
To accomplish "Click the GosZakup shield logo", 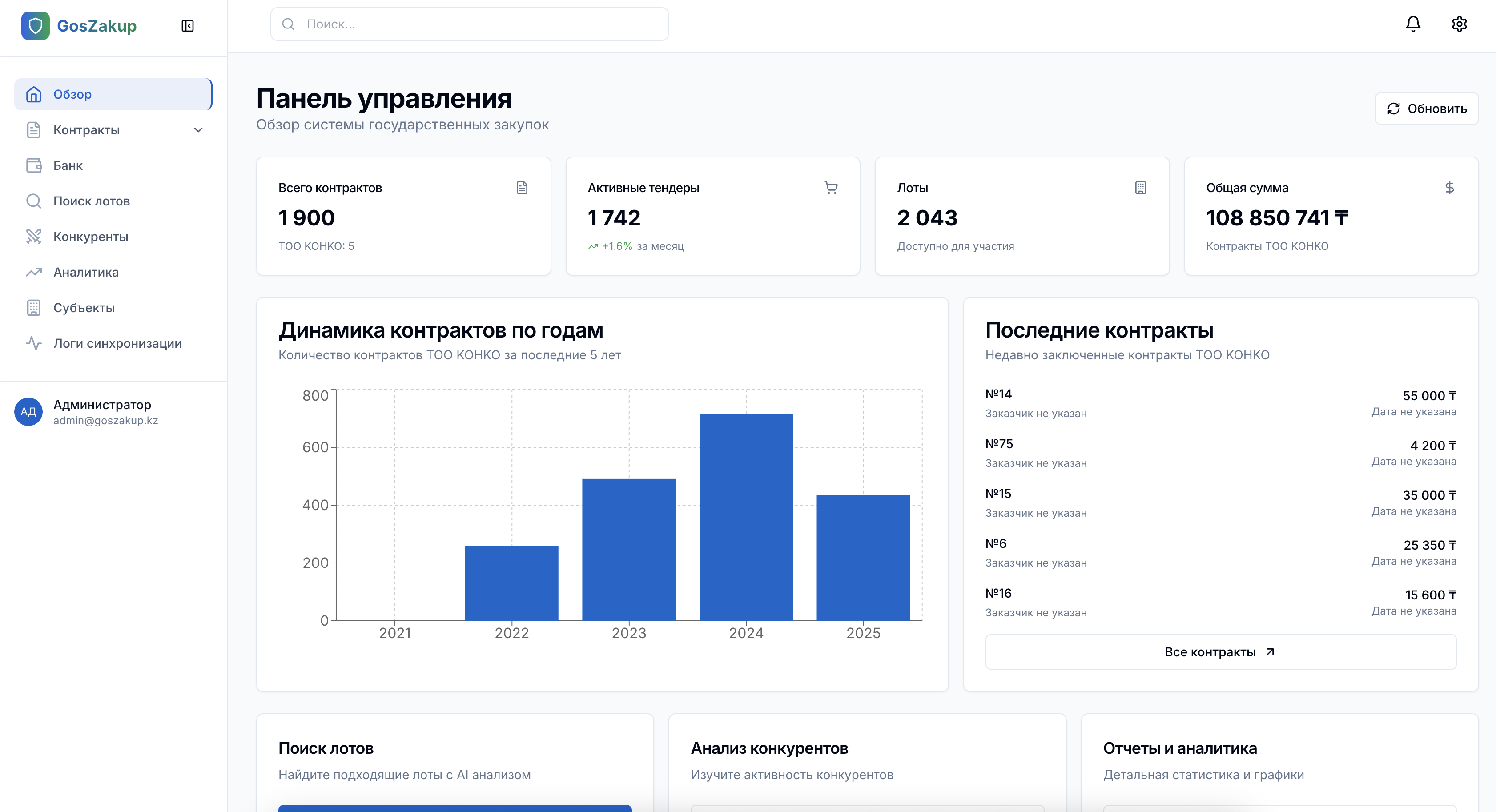I will (x=36, y=25).
